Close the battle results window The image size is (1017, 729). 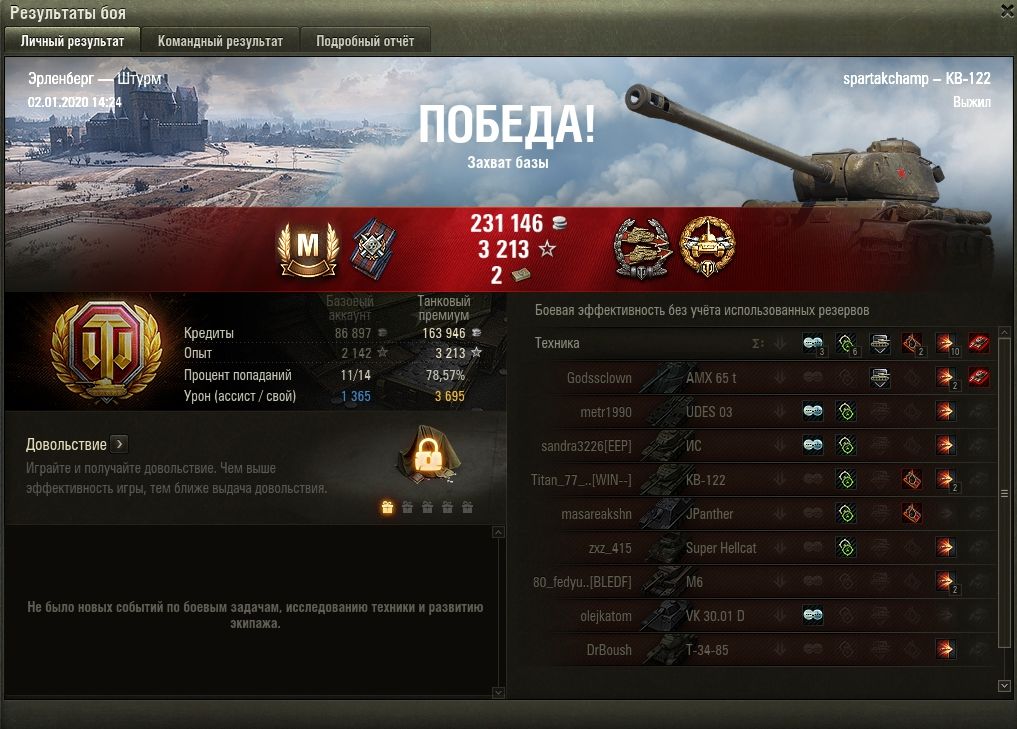click(x=1008, y=9)
